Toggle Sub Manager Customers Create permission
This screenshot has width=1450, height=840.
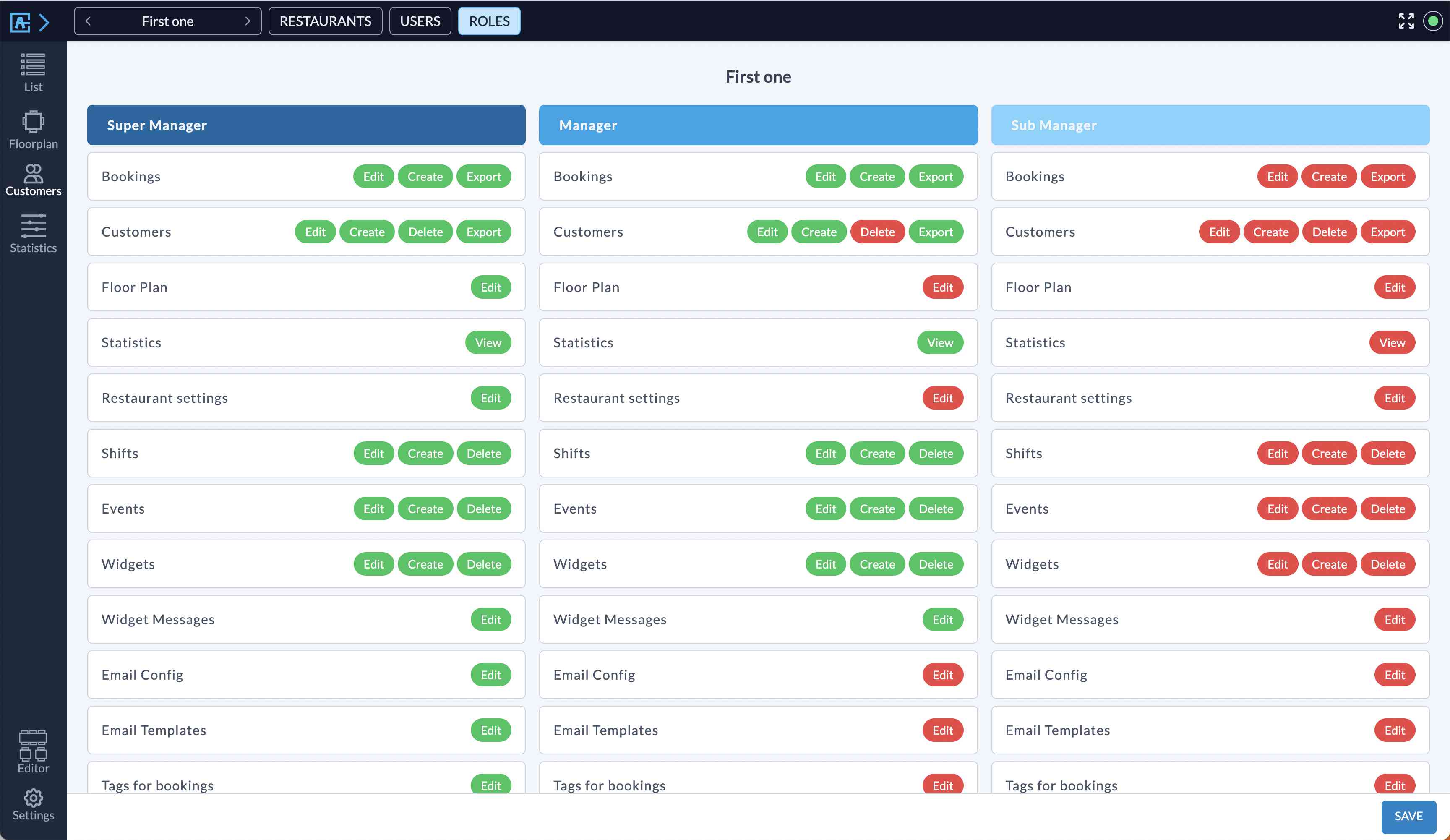coord(1270,232)
